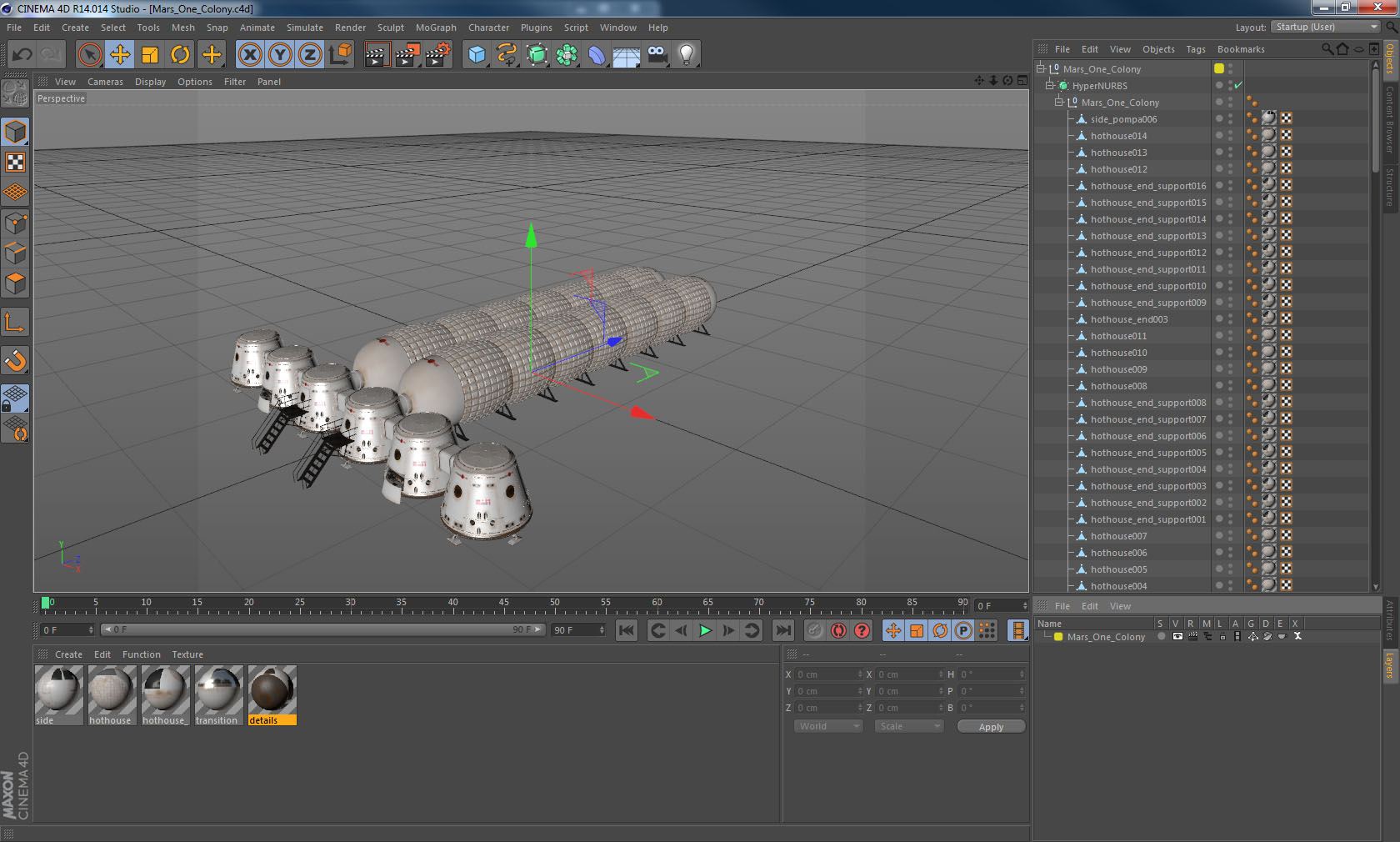1400x842 pixels.
Task: Open the Array modeling objects icon
Action: pyautogui.click(x=567, y=55)
